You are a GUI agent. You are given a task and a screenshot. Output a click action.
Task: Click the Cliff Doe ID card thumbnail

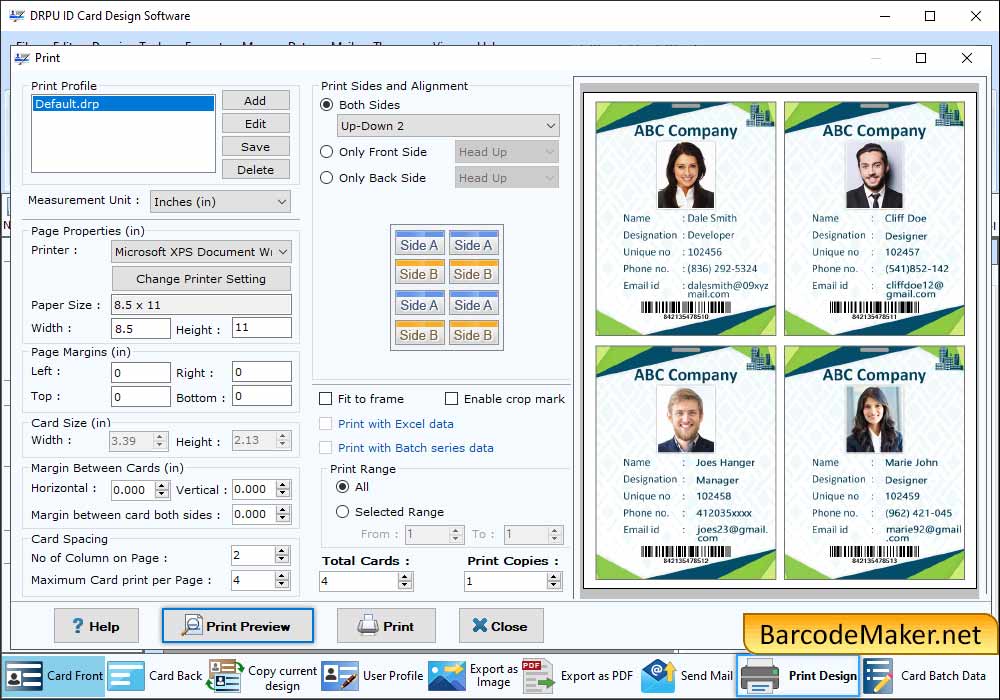(x=874, y=219)
